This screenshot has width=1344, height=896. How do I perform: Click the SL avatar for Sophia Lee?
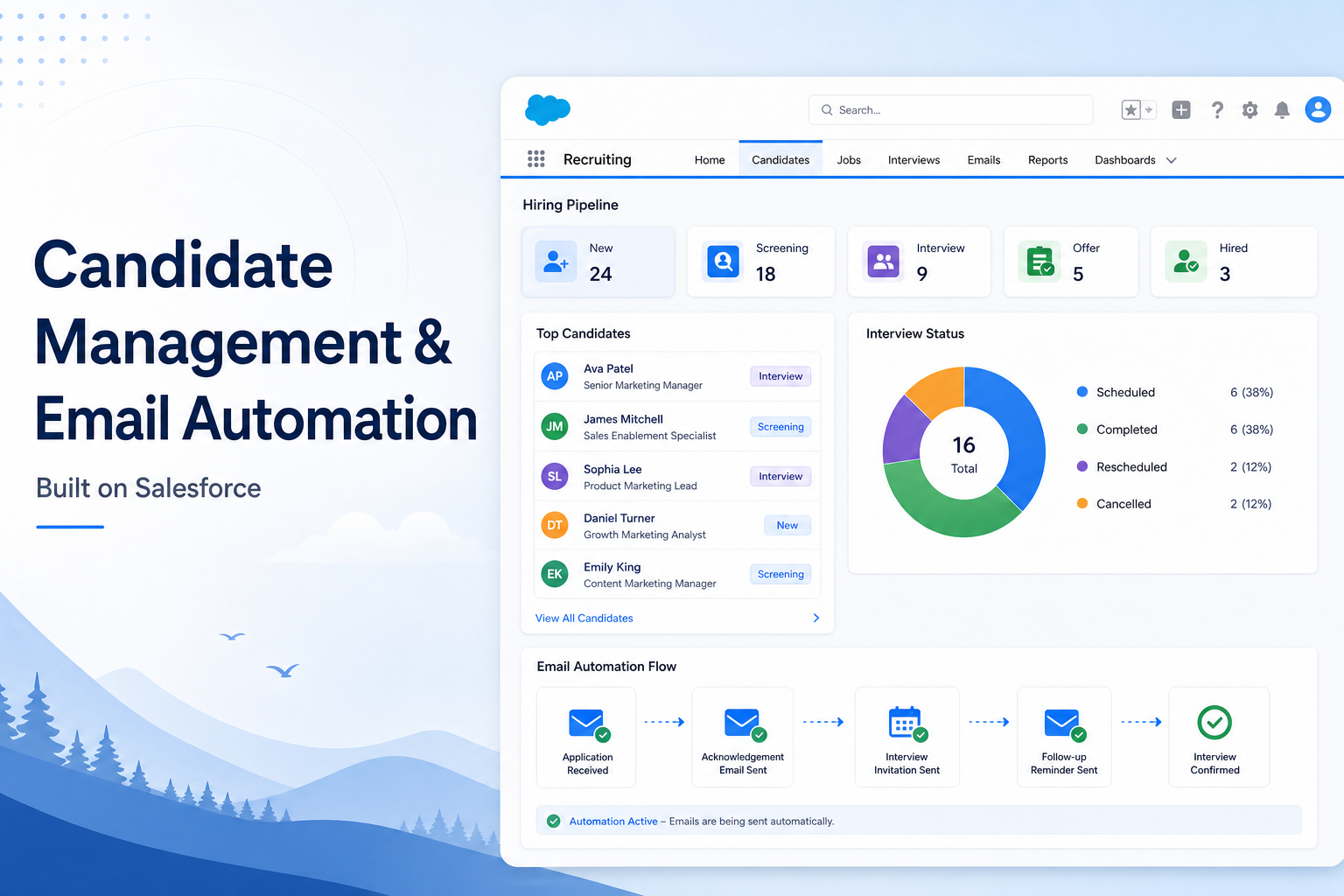click(555, 477)
